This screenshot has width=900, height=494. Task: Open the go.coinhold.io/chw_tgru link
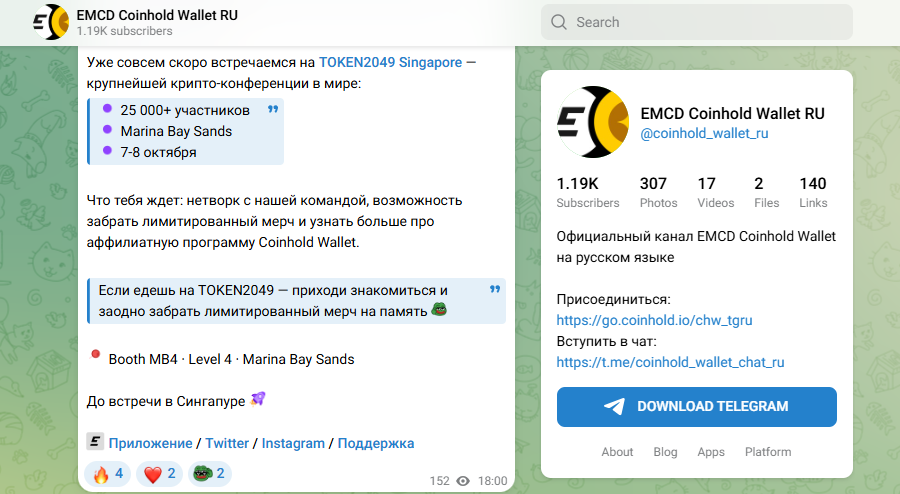(654, 320)
